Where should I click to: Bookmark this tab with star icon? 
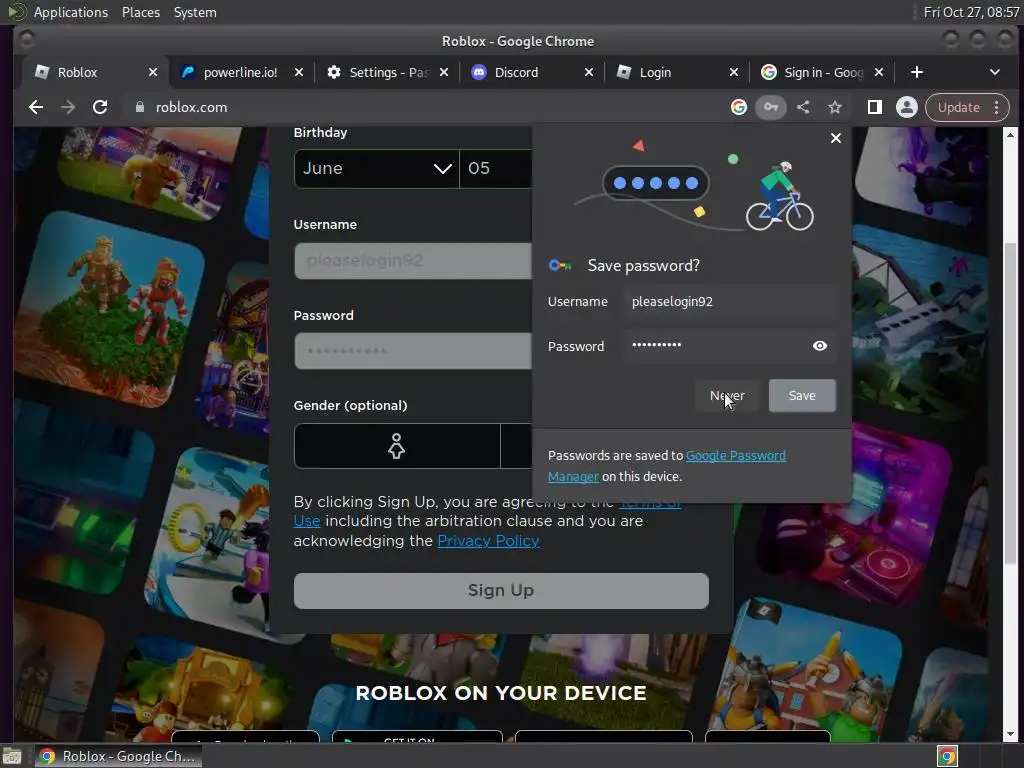[x=835, y=107]
